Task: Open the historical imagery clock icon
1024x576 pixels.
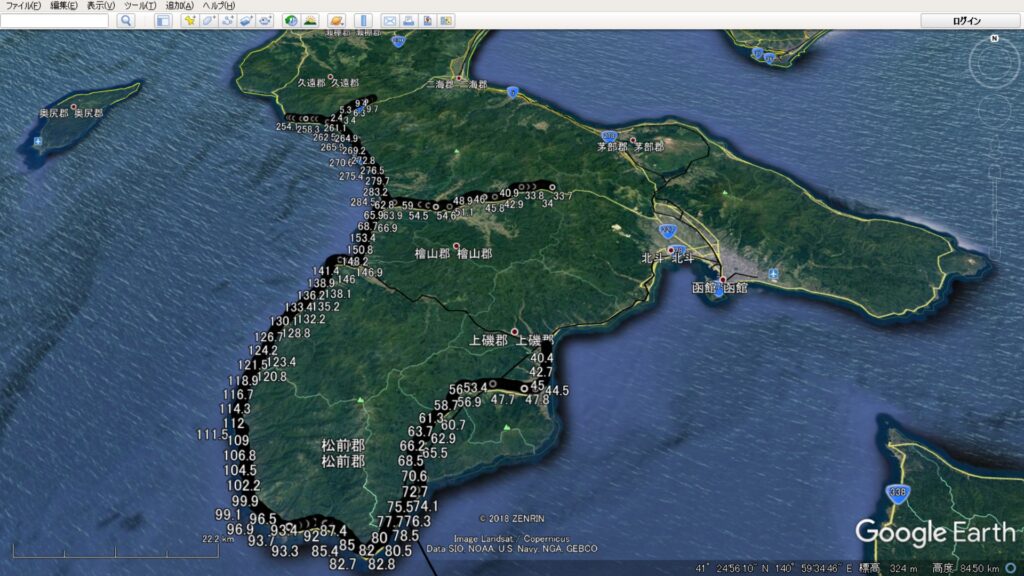Action: pyautogui.click(x=291, y=20)
